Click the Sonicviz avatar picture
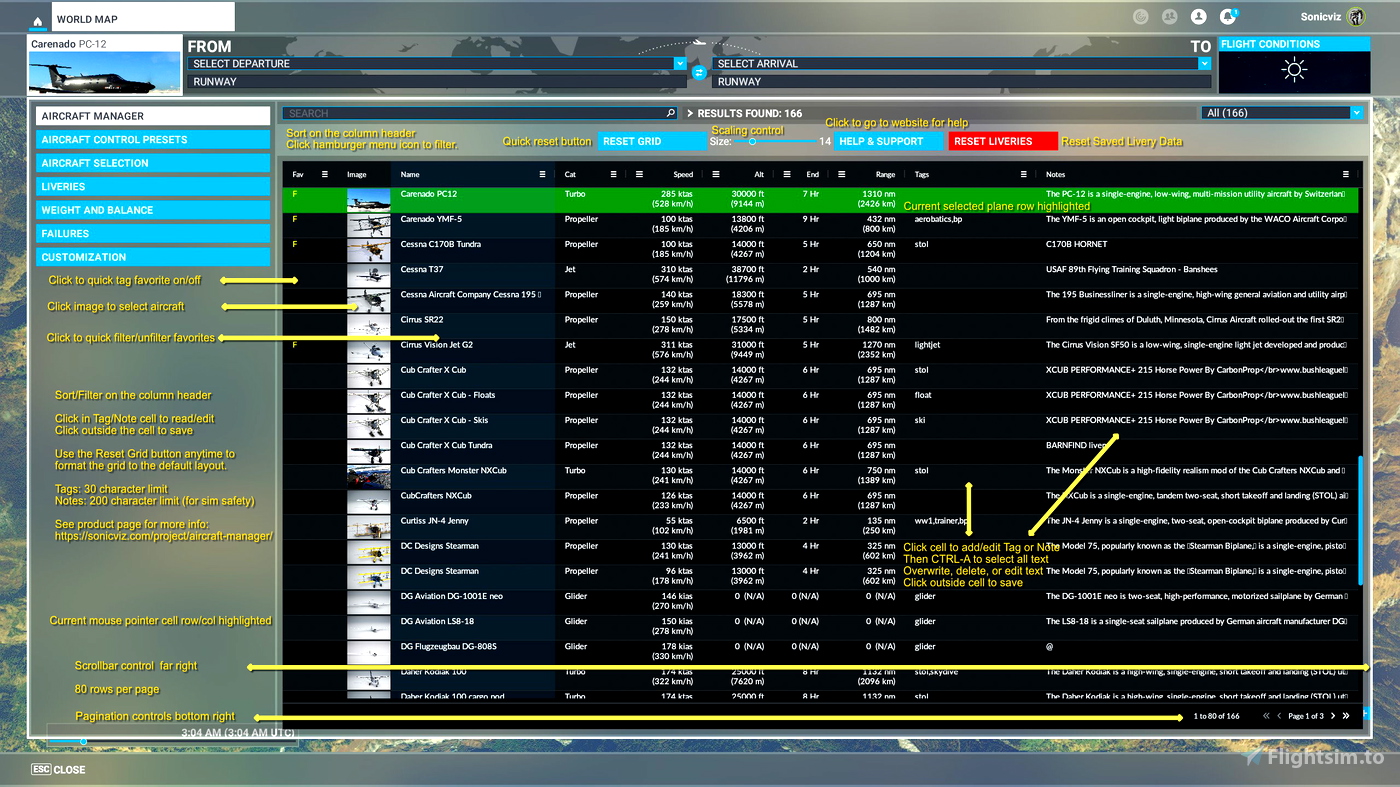 (x=1356, y=17)
